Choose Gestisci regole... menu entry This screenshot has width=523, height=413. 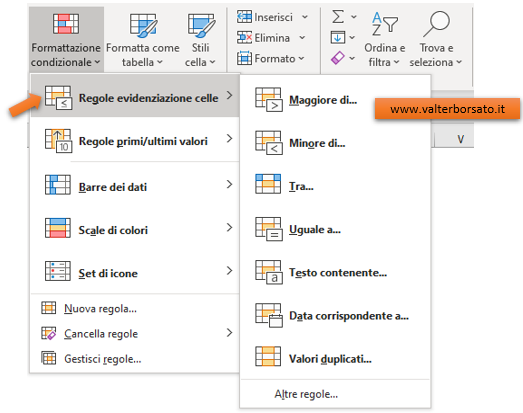tap(135, 359)
